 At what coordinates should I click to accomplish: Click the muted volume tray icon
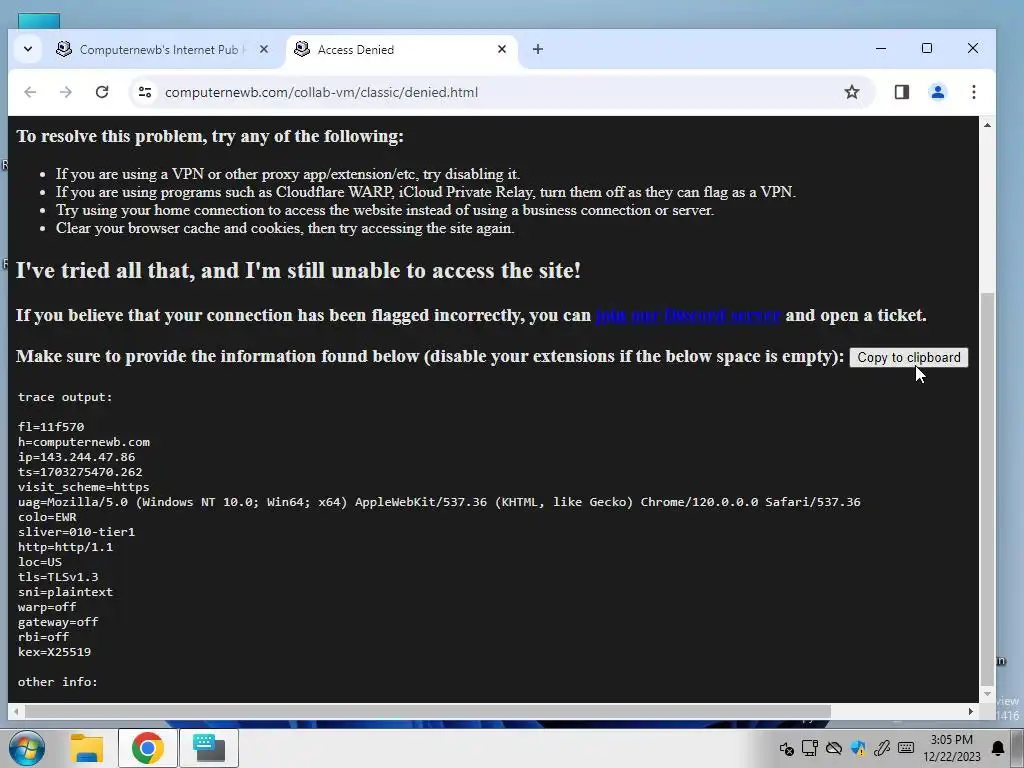786,748
